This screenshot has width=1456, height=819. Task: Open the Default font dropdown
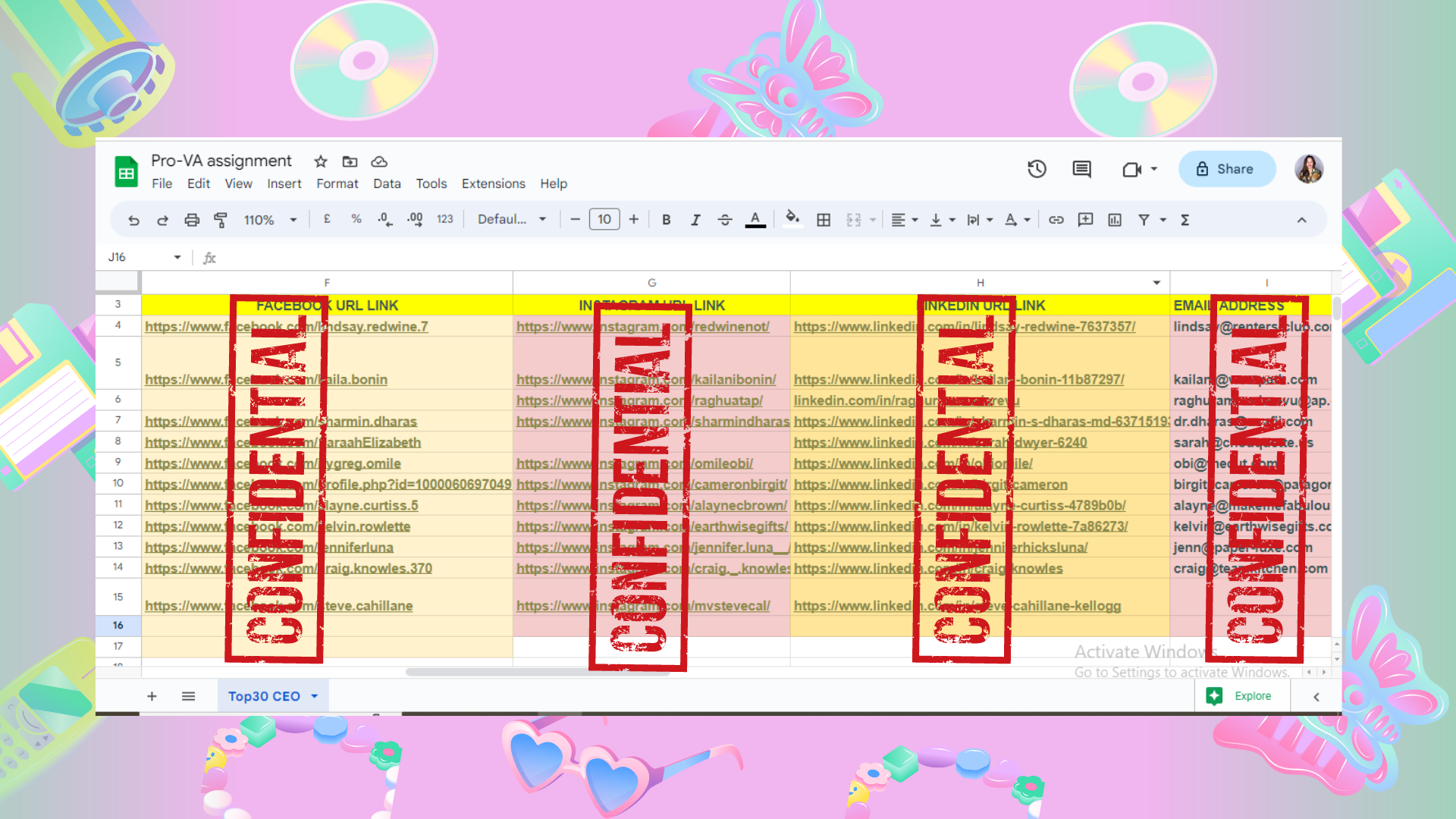511,220
